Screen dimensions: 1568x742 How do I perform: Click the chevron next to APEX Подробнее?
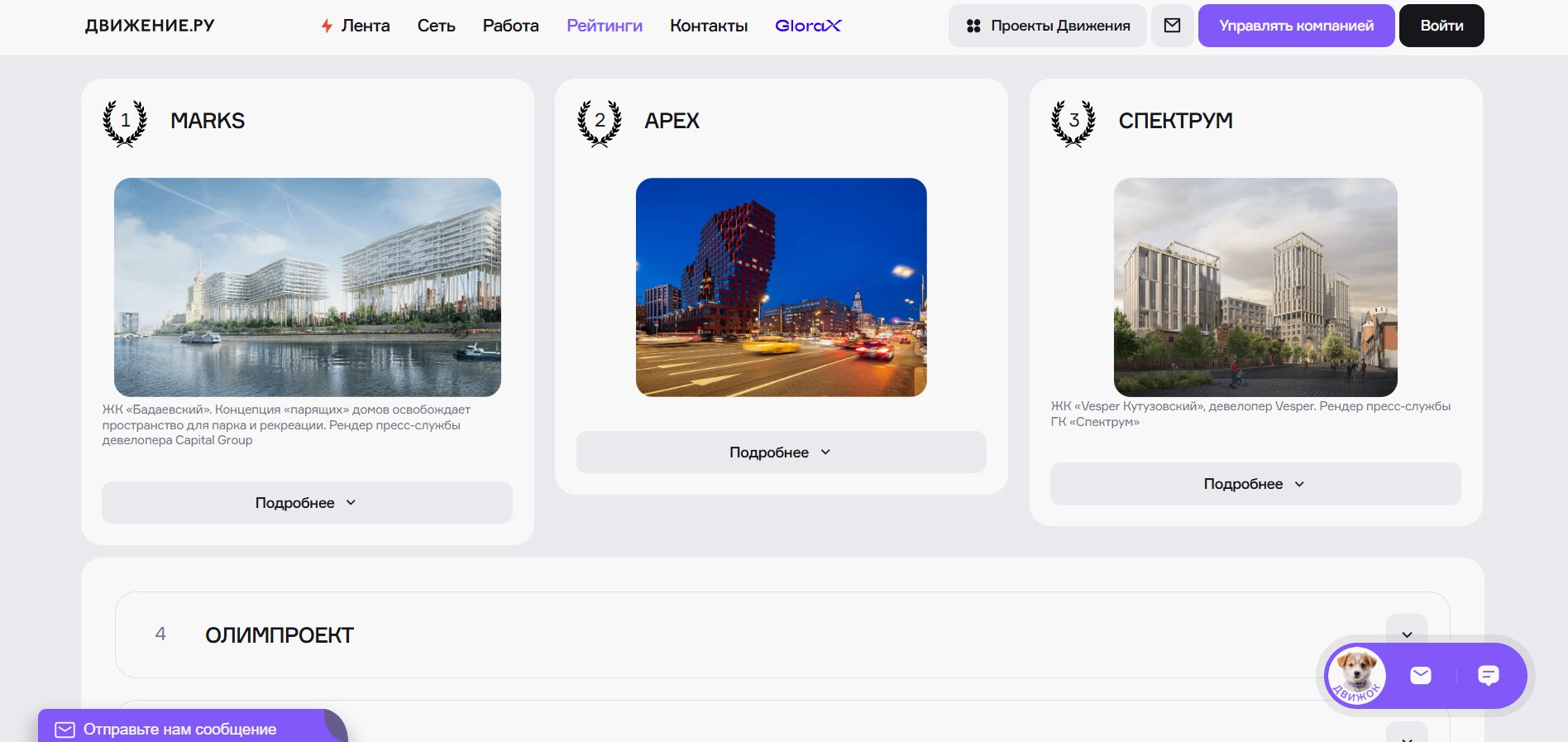[825, 452]
